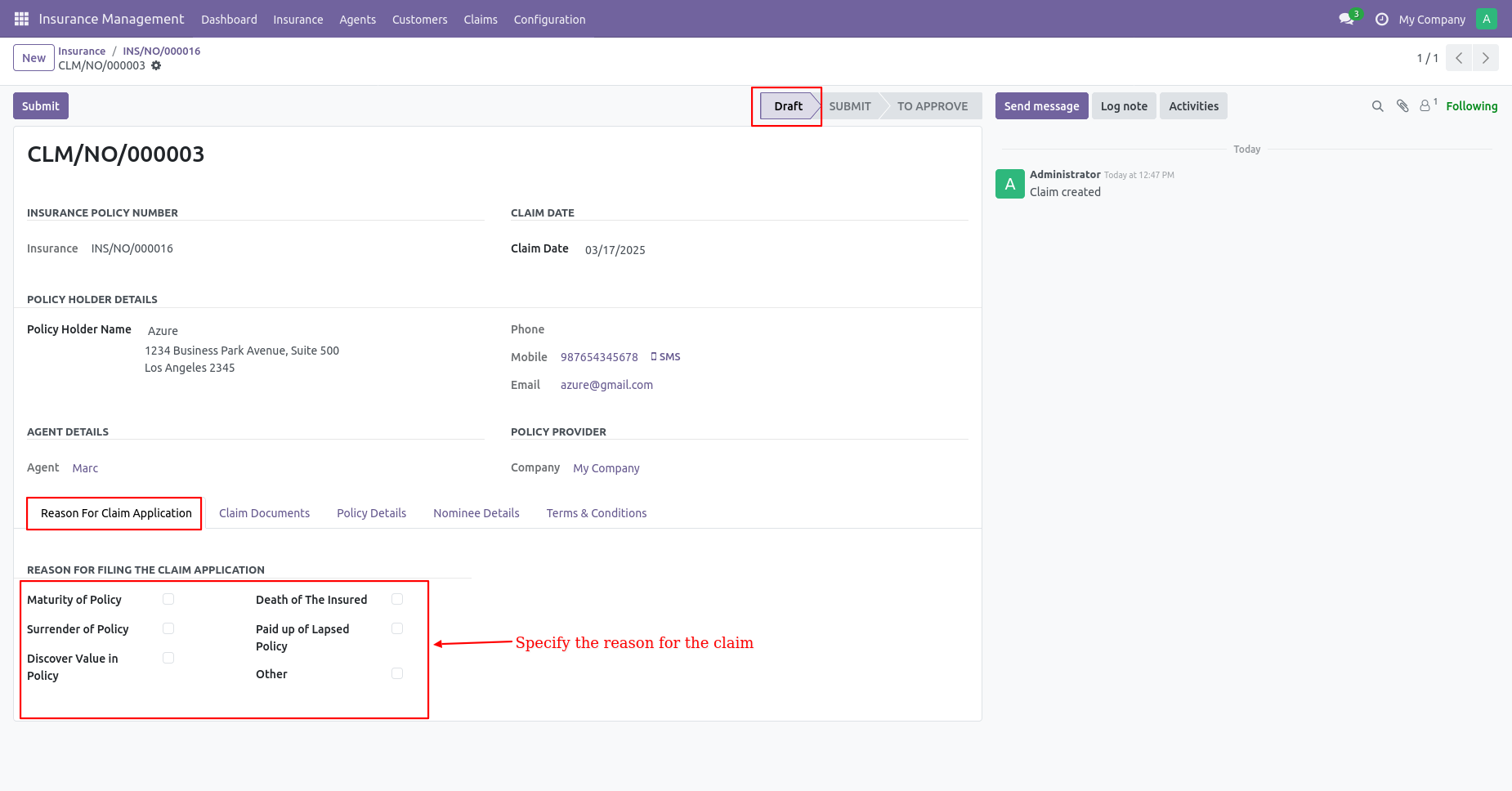Click claim date 03/17/2025 field
This screenshot has width=1512, height=791.
[615, 250]
